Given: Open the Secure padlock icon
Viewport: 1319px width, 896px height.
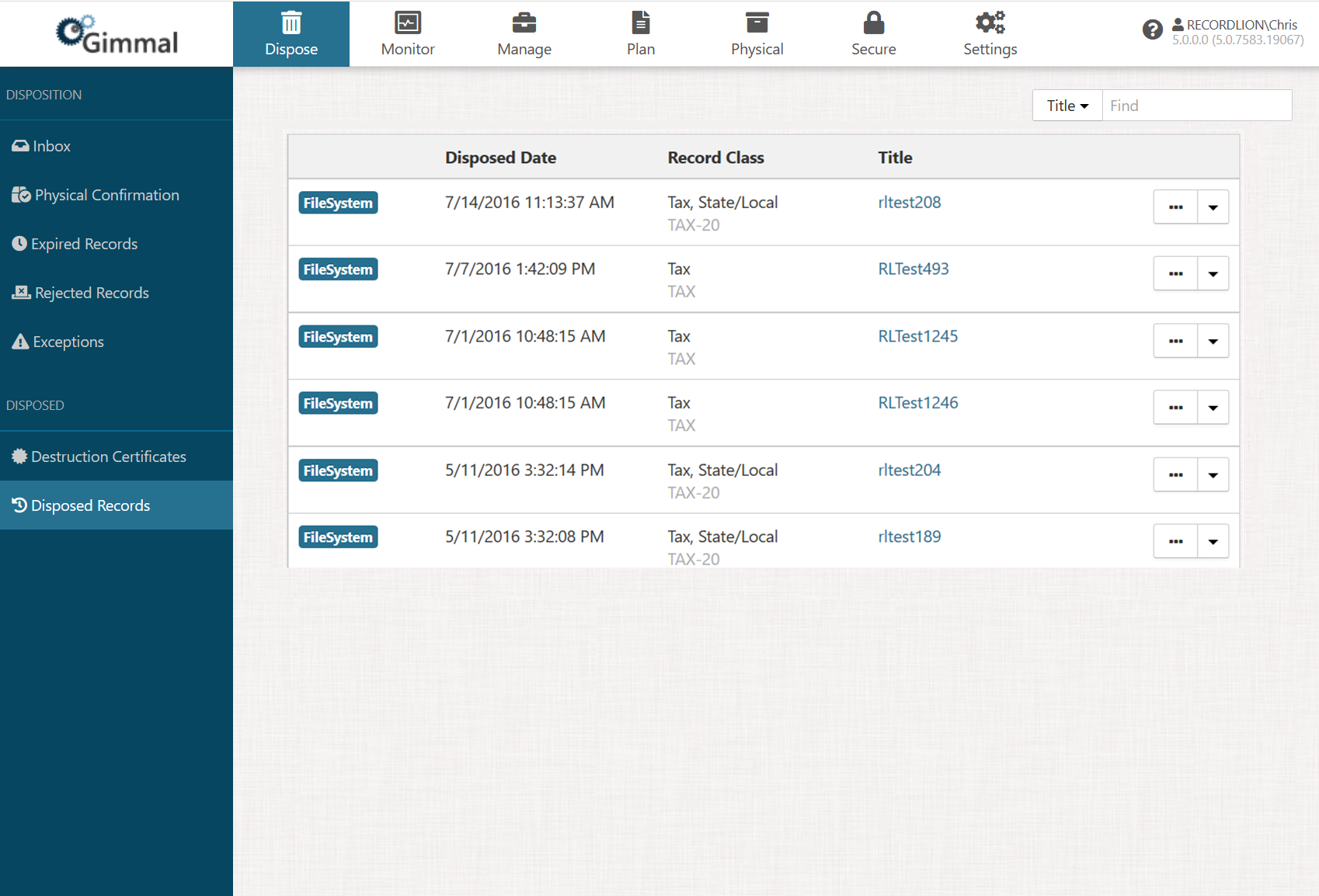Looking at the screenshot, I should [x=873, y=23].
